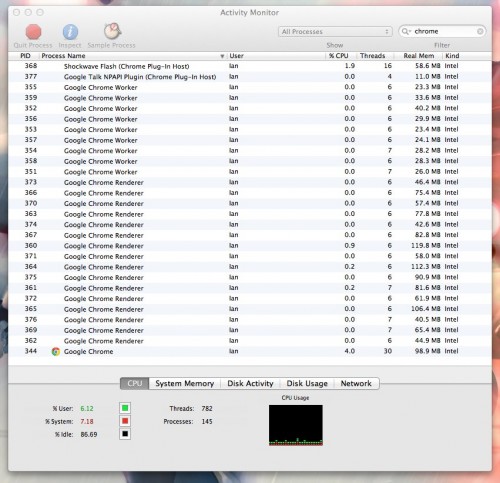Open the blue Inspect info icon
This screenshot has width=500, height=483.
tap(70, 32)
